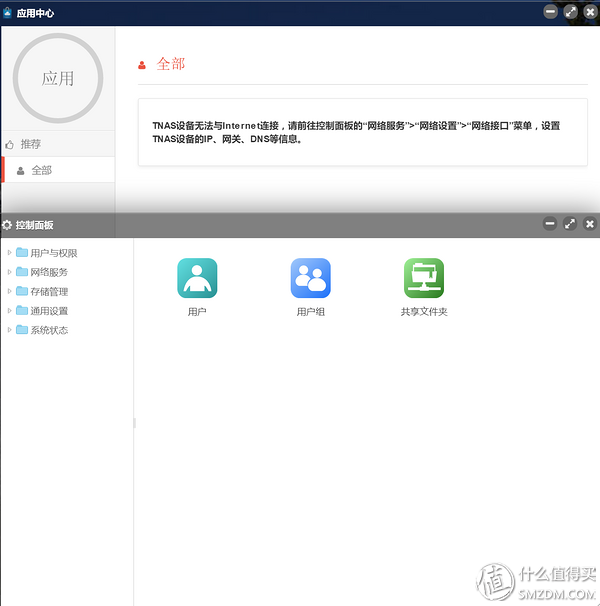Select the 推荐 category in 应用中心
The image size is (600, 606).
tap(58, 144)
